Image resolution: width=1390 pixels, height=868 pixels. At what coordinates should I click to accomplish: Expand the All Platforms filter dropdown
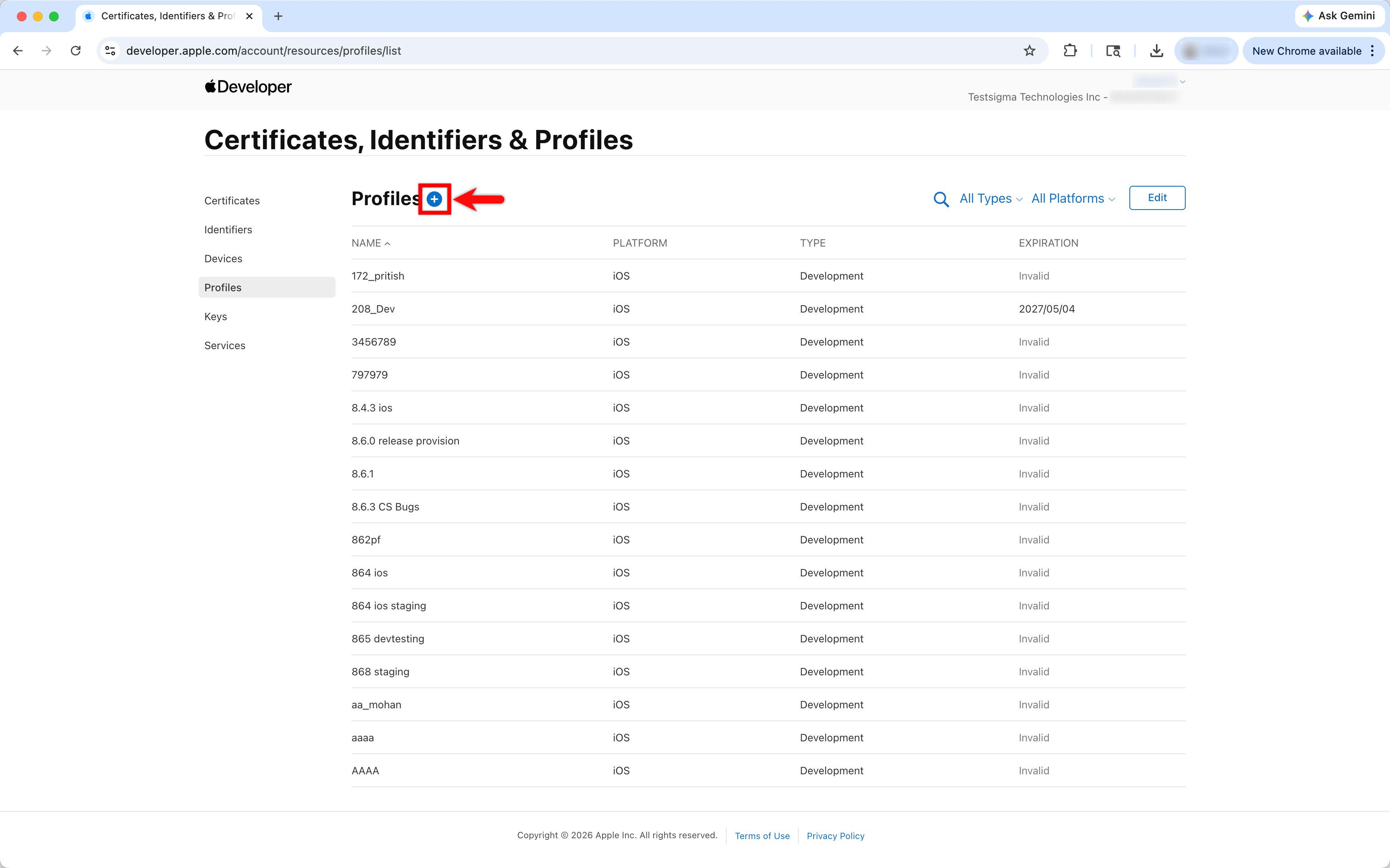(1073, 199)
